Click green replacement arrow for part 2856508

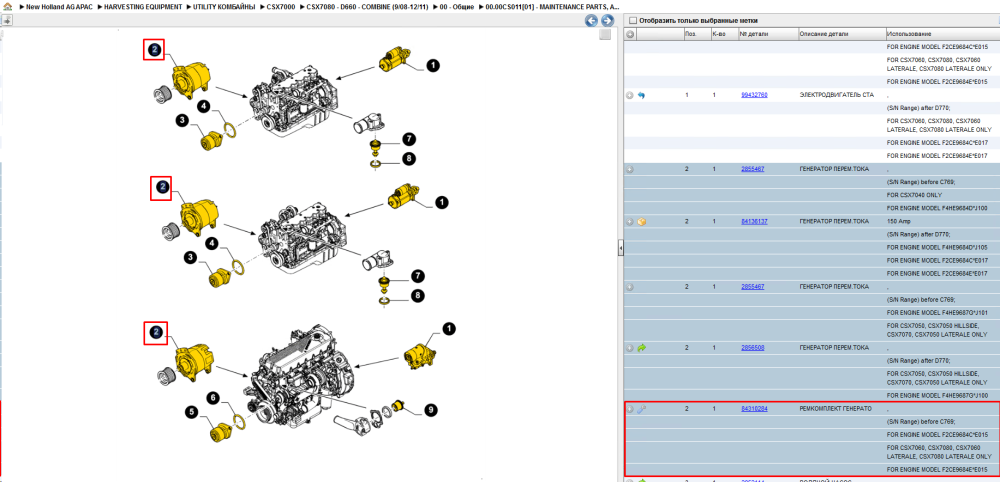click(x=642, y=348)
